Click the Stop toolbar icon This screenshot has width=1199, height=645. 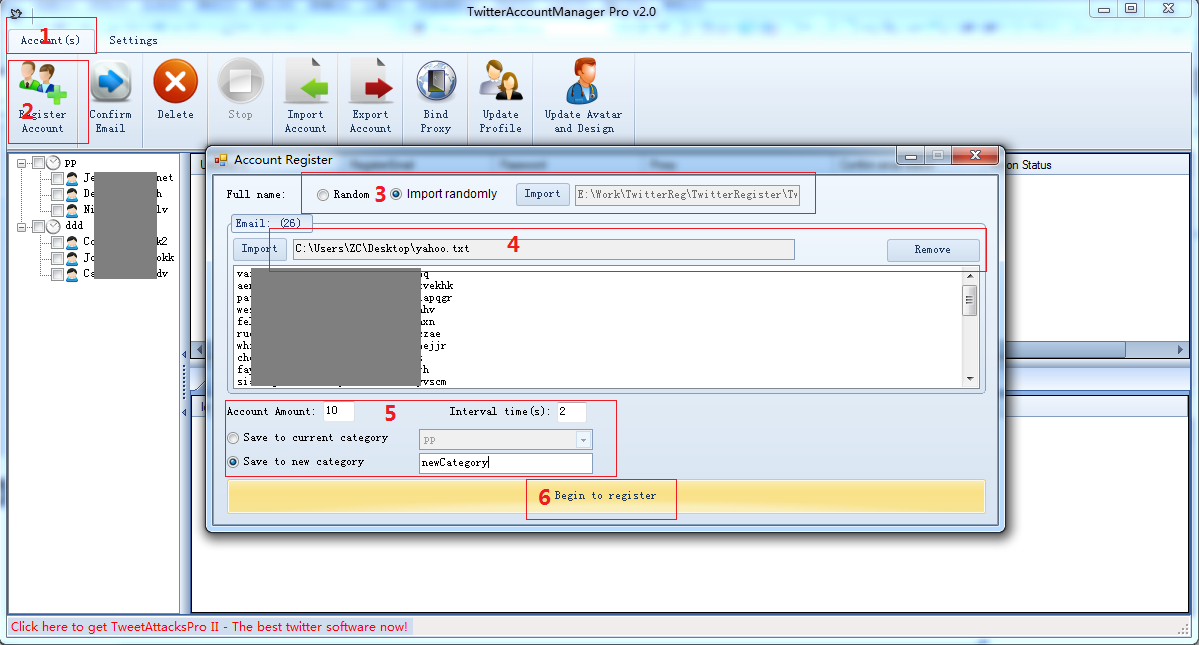(x=240, y=81)
